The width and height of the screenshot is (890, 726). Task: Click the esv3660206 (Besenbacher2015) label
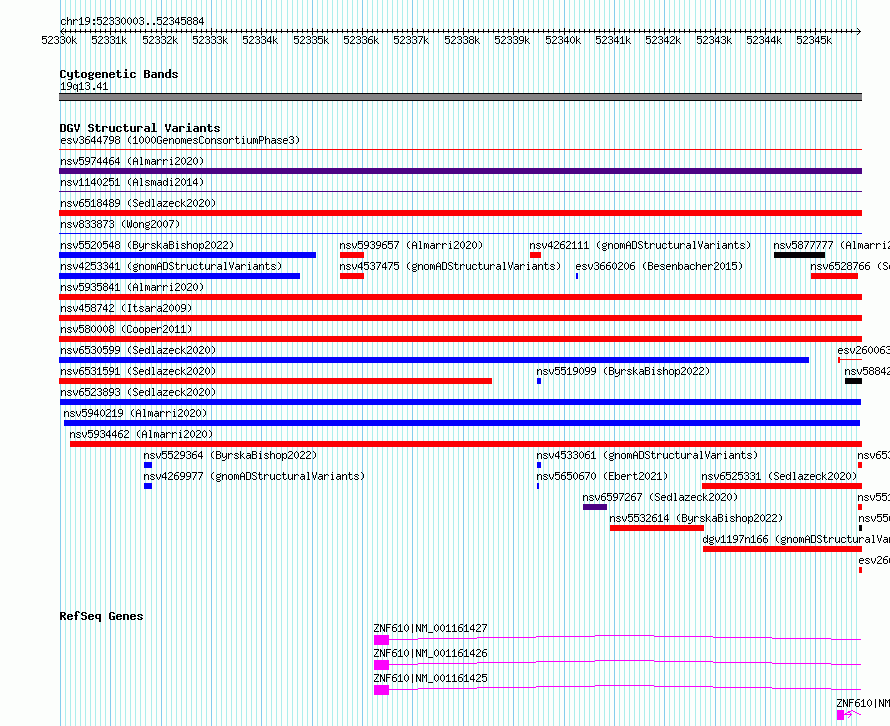[x=659, y=266]
